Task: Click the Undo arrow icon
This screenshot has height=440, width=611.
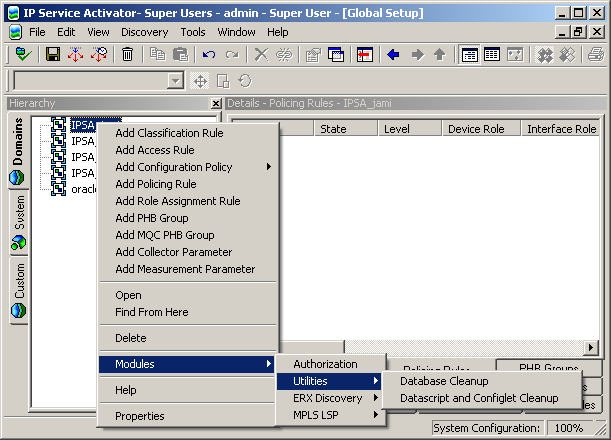Action: (209, 54)
